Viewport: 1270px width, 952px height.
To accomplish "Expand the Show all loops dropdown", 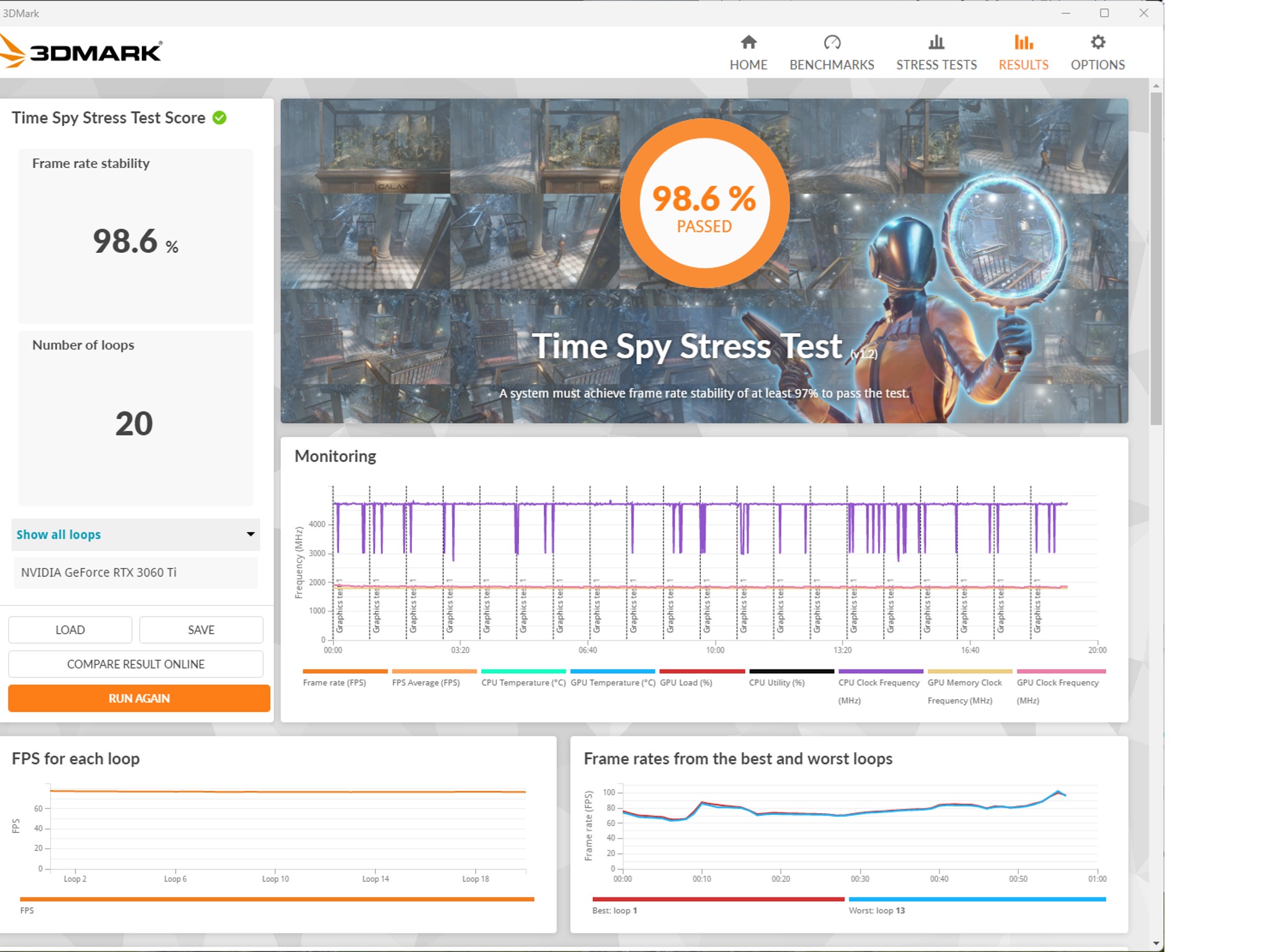I will click(x=135, y=534).
